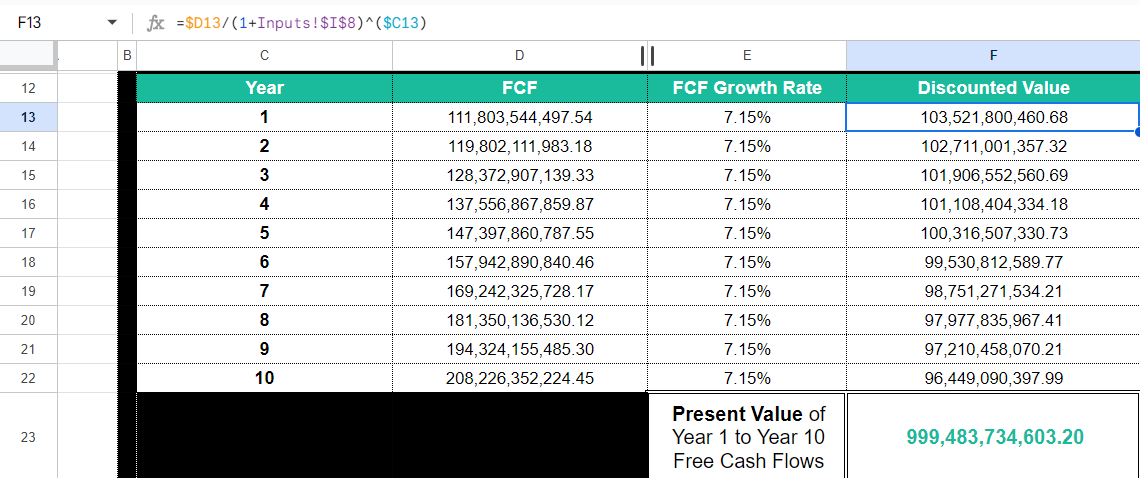The height and width of the screenshot is (478, 1140).
Task: Click the Discounted Value header cell
Action: click(993, 88)
